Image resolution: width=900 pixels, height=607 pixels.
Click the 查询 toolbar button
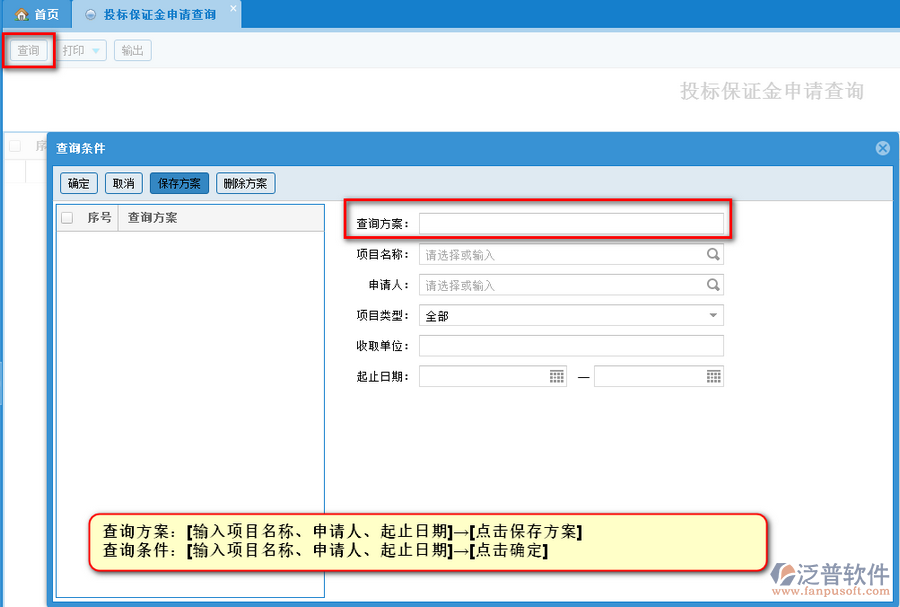pyautogui.click(x=29, y=50)
